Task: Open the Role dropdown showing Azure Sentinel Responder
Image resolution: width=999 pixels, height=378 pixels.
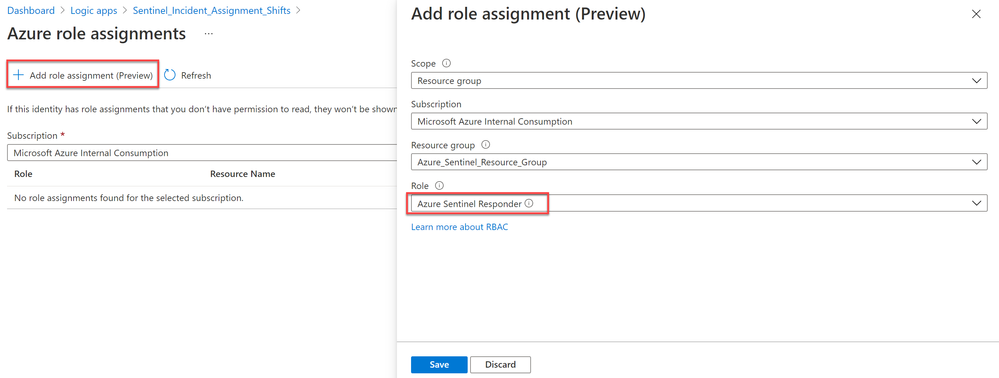Action: pos(699,203)
